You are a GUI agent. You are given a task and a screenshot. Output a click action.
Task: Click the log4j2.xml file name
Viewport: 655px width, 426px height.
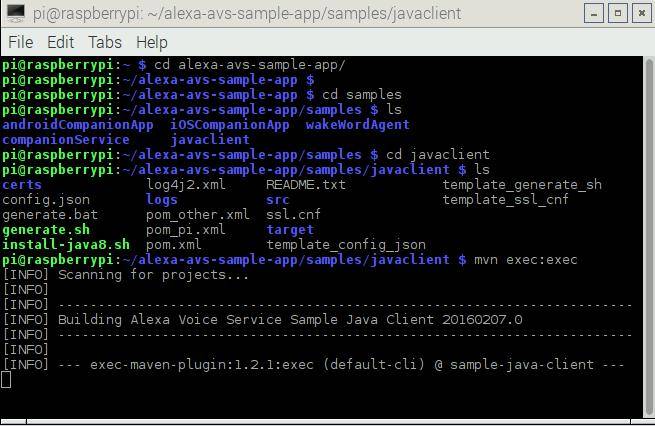(x=186, y=185)
